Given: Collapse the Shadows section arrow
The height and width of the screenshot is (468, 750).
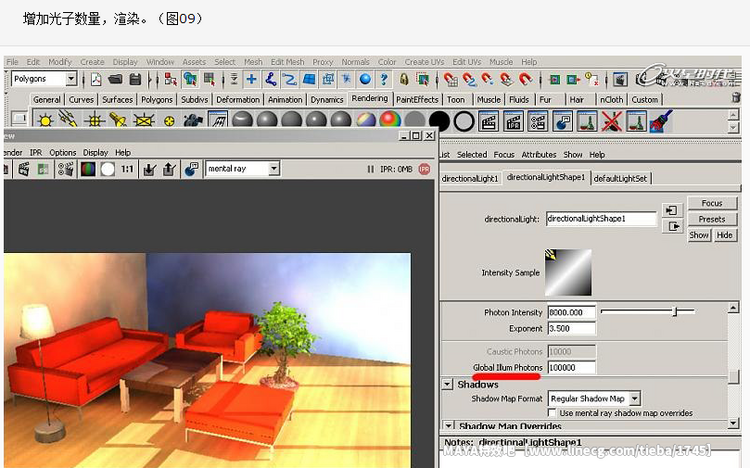Looking at the screenshot, I should 447,384.
